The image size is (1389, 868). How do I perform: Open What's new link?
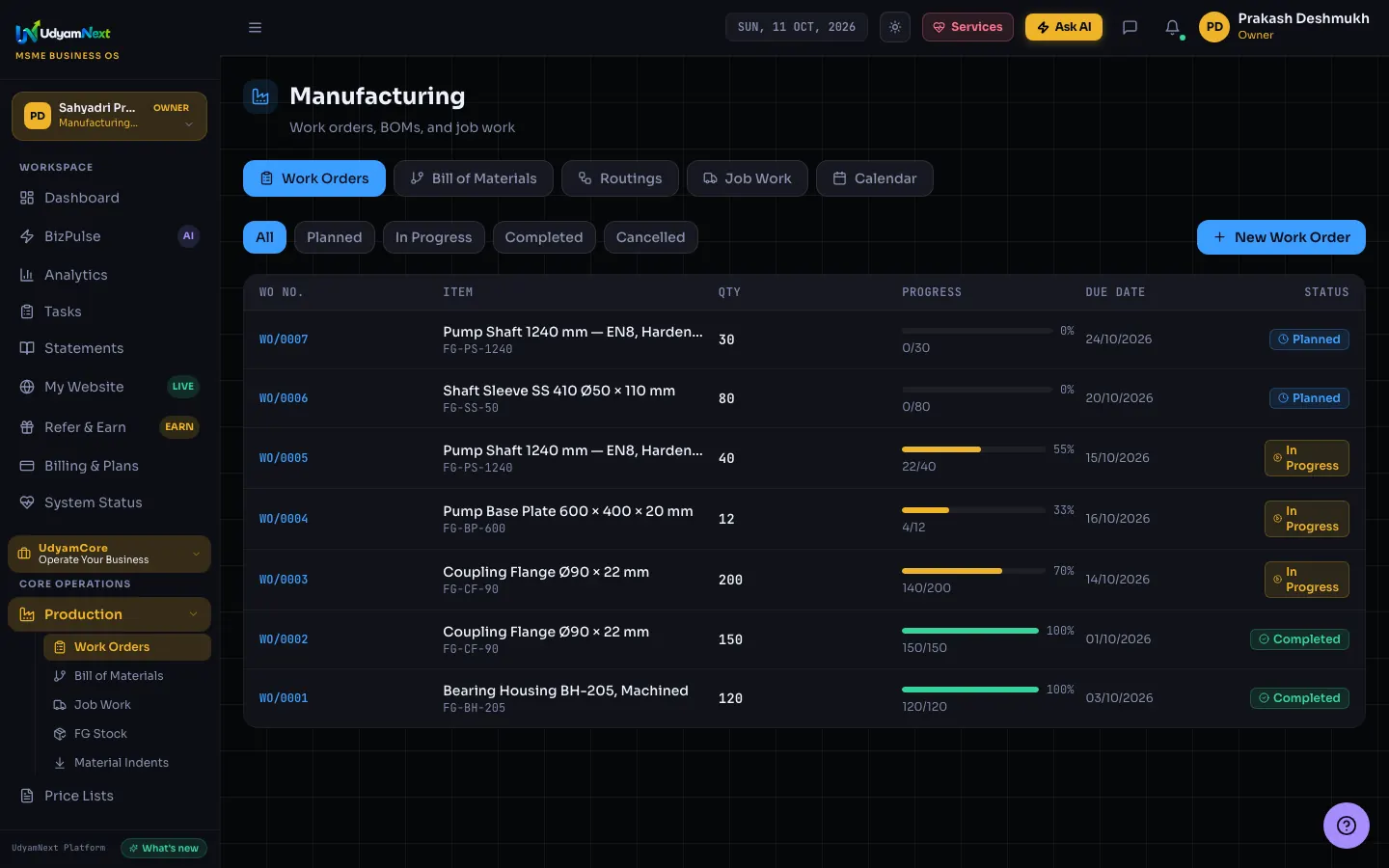164,849
